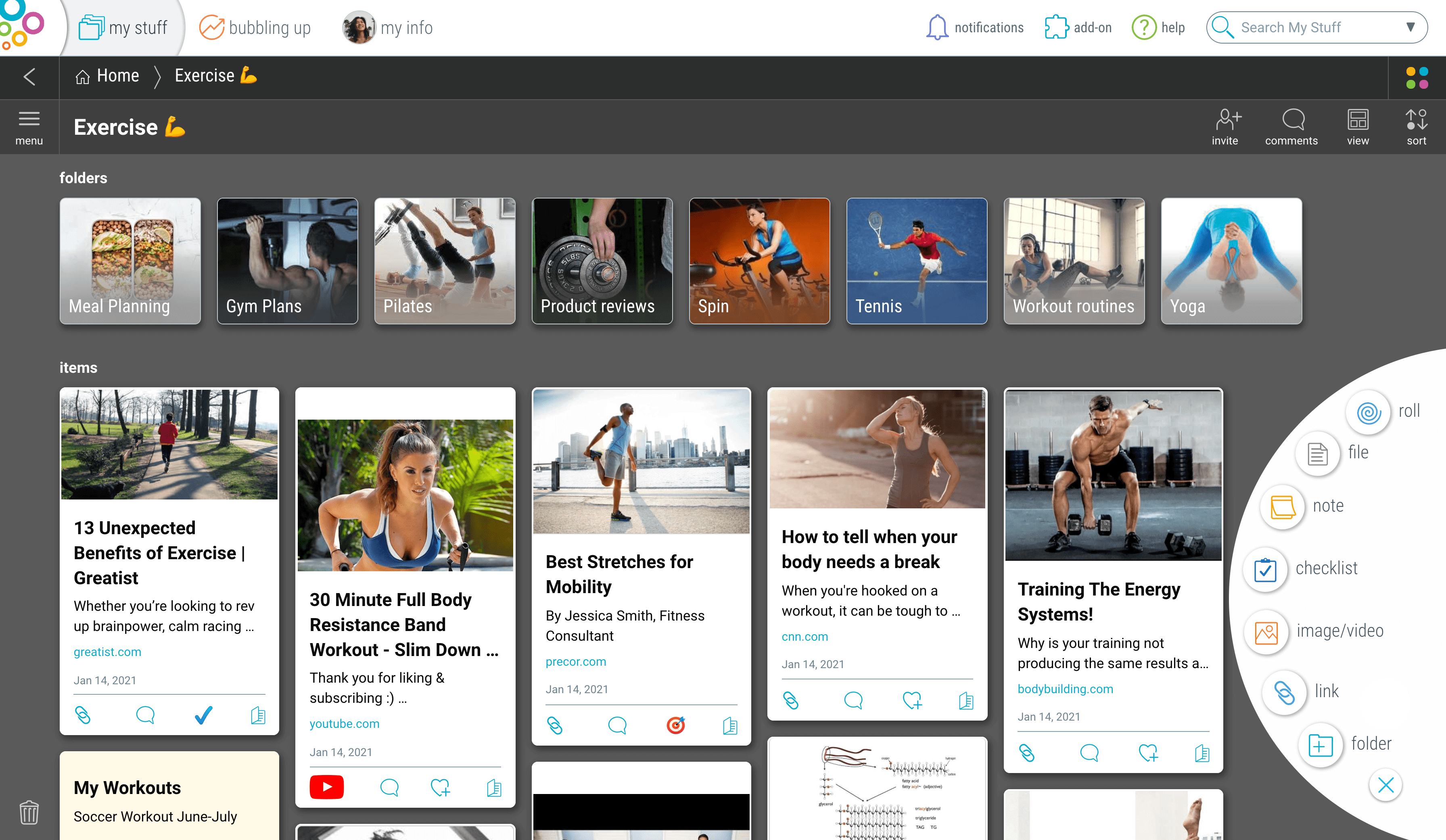Toggle heart reaction on Training The Energy Systems card

pyautogui.click(x=1148, y=753)
